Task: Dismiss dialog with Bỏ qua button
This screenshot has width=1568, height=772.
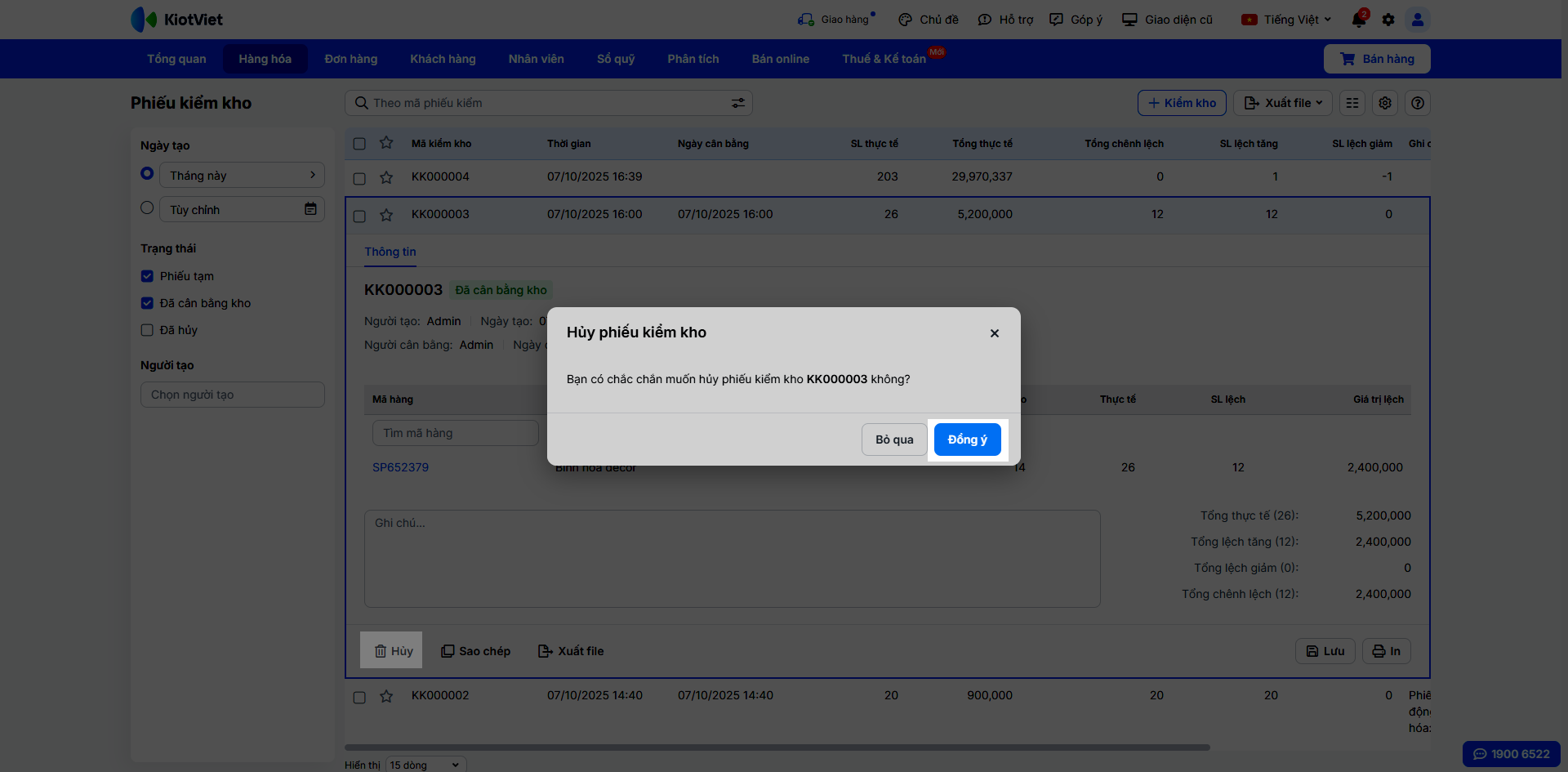Action: (x=894, y=440)
